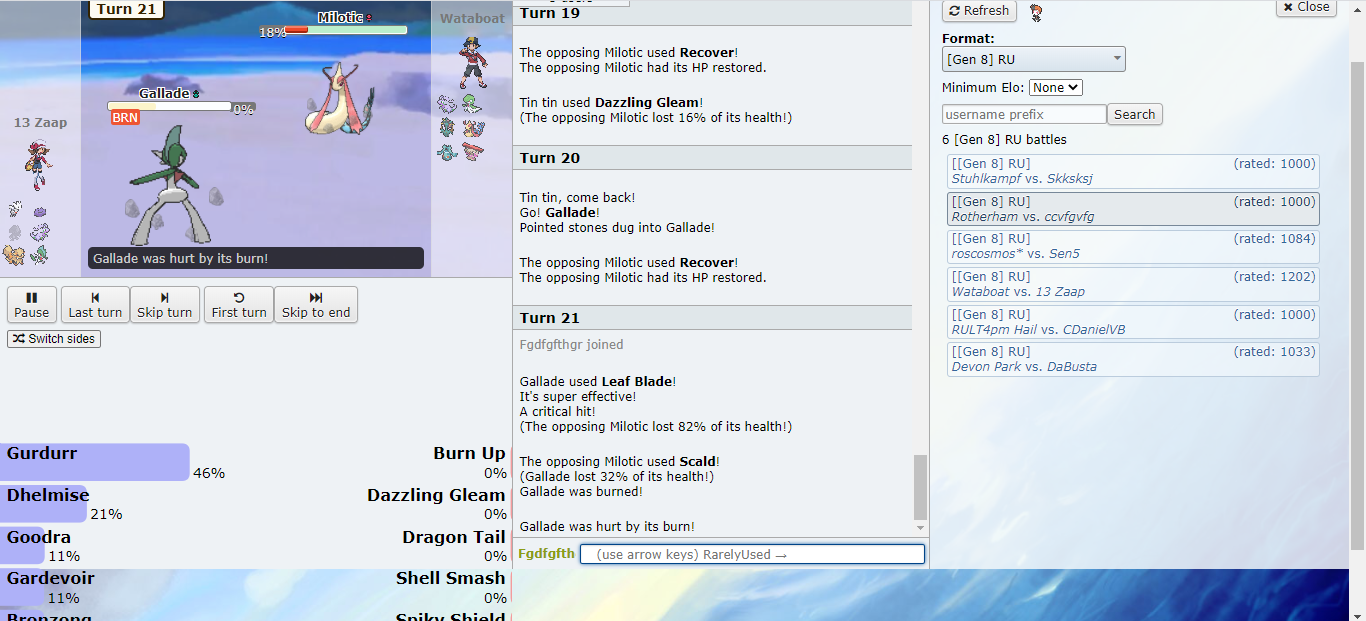Image resolution: width=1366 pixels, height=621 pixels.
Task: Click 'Fgdfgfthgr joined' message in log
Action: coord(571,345)
